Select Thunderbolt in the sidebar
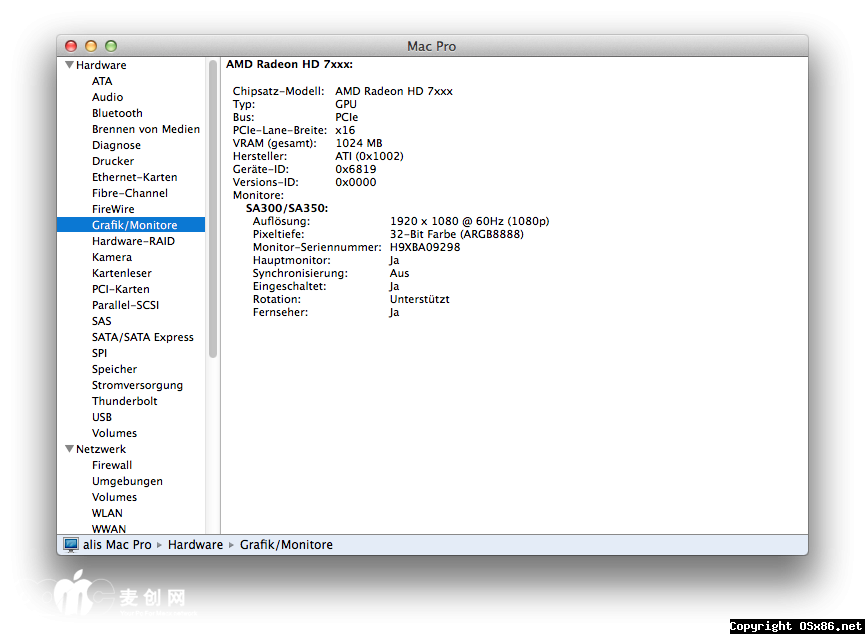The width and height of the screenshot is (865, 634). tap(124, 401)
